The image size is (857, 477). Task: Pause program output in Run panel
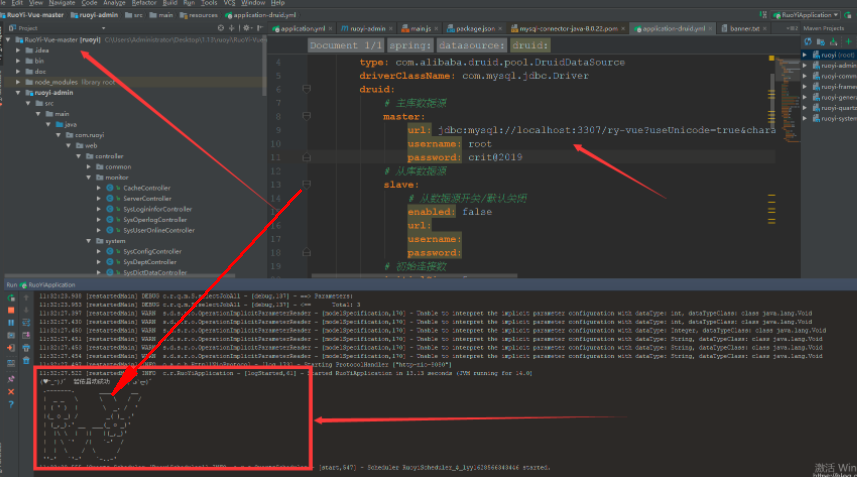(x=11, y=323)
